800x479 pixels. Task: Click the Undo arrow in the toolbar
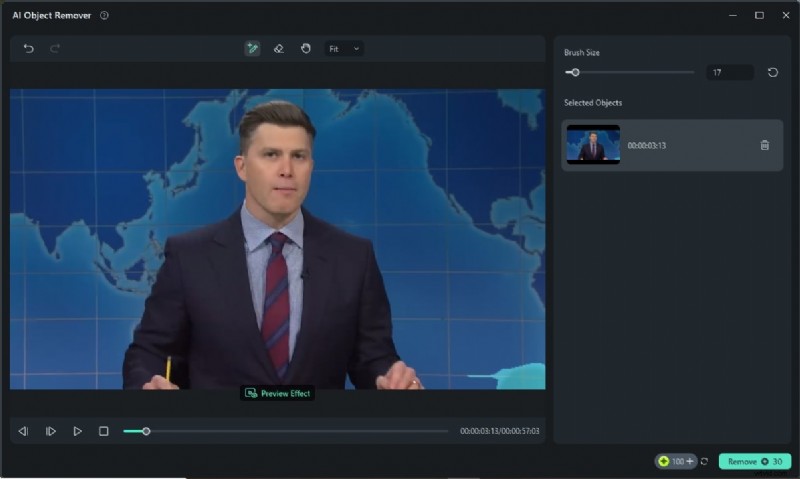click(28, 48)
